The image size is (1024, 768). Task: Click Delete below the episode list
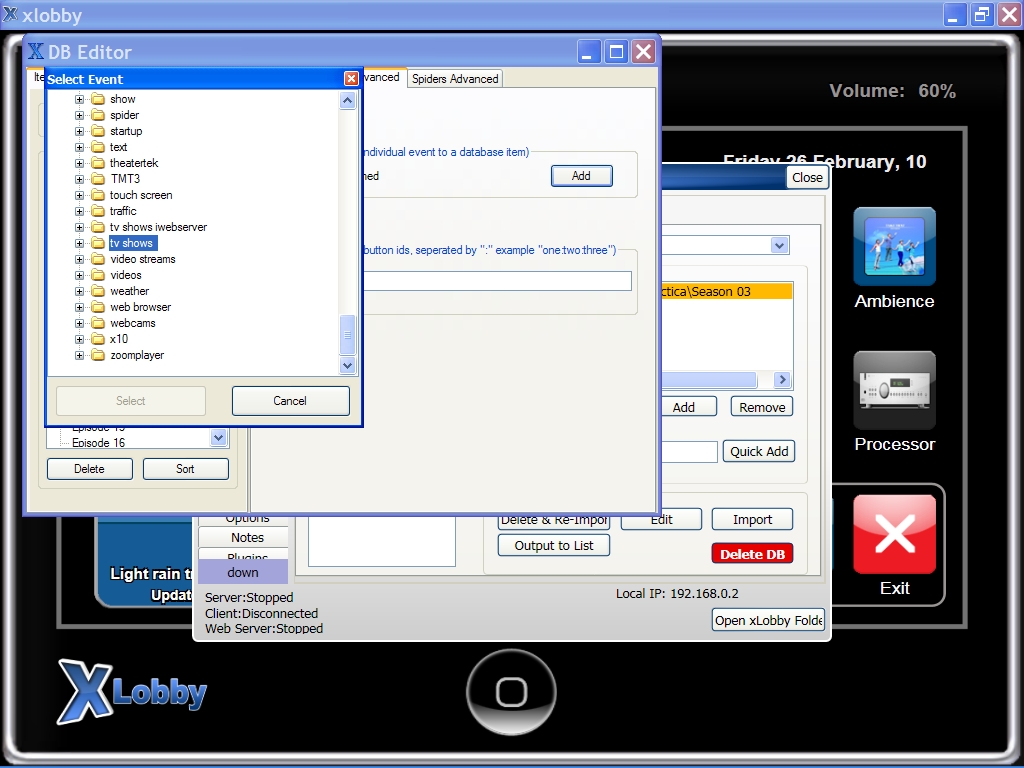89,469
